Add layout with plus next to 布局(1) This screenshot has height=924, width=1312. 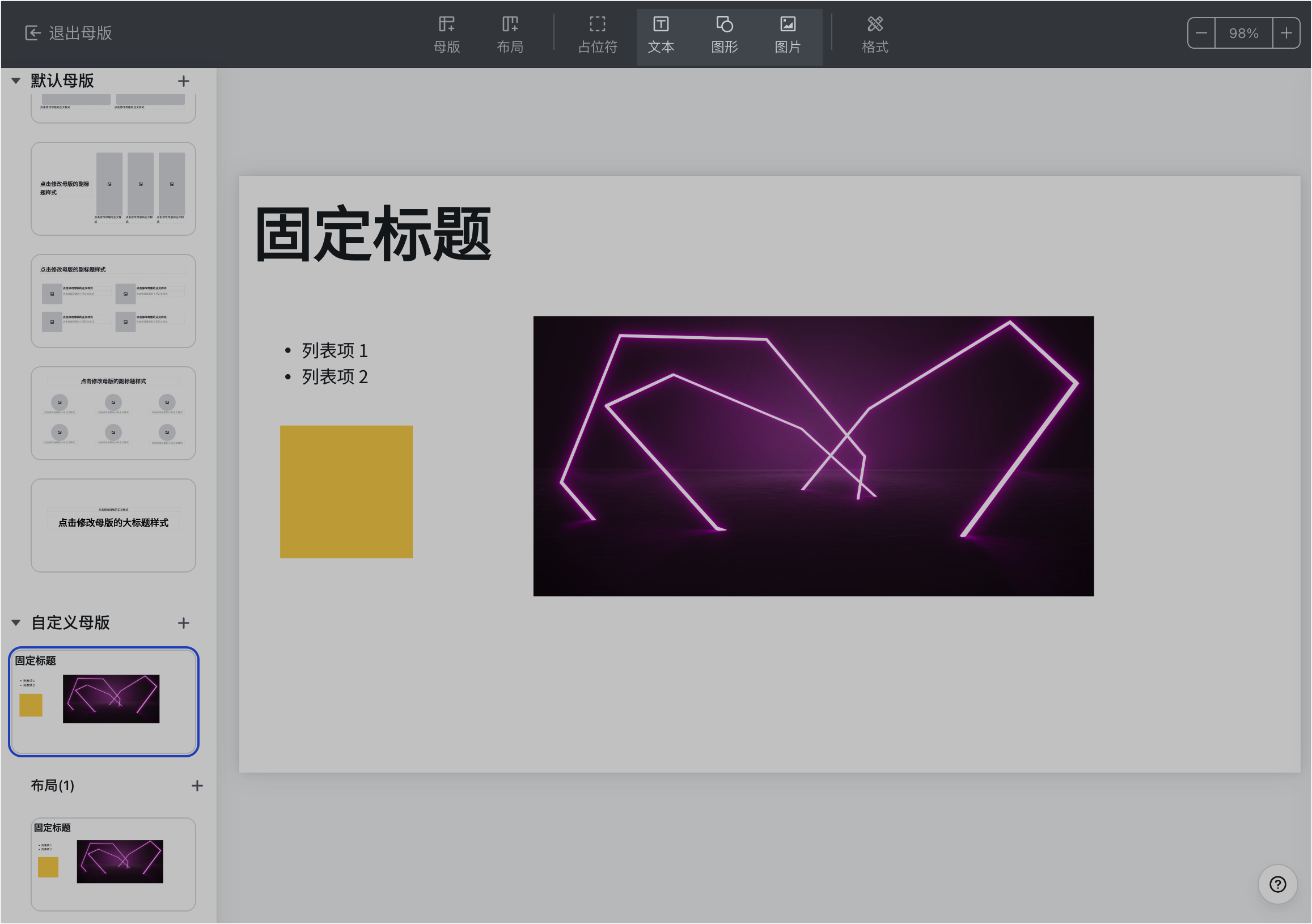(x=197, y=786)
